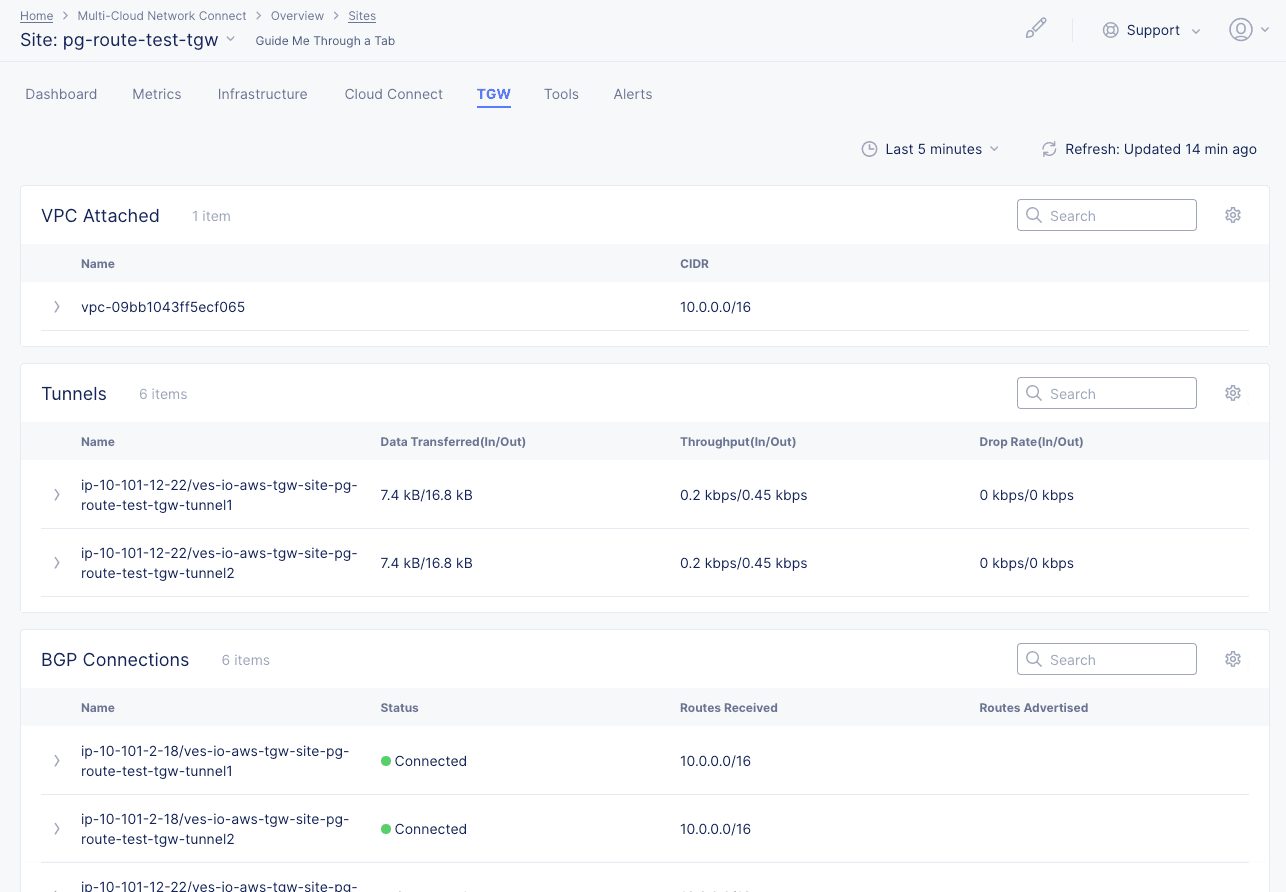Click Routes Received 10.0.0.0/16 for BGP tunnel2
Screen dimensions: 1286x892
pos(715,829)
